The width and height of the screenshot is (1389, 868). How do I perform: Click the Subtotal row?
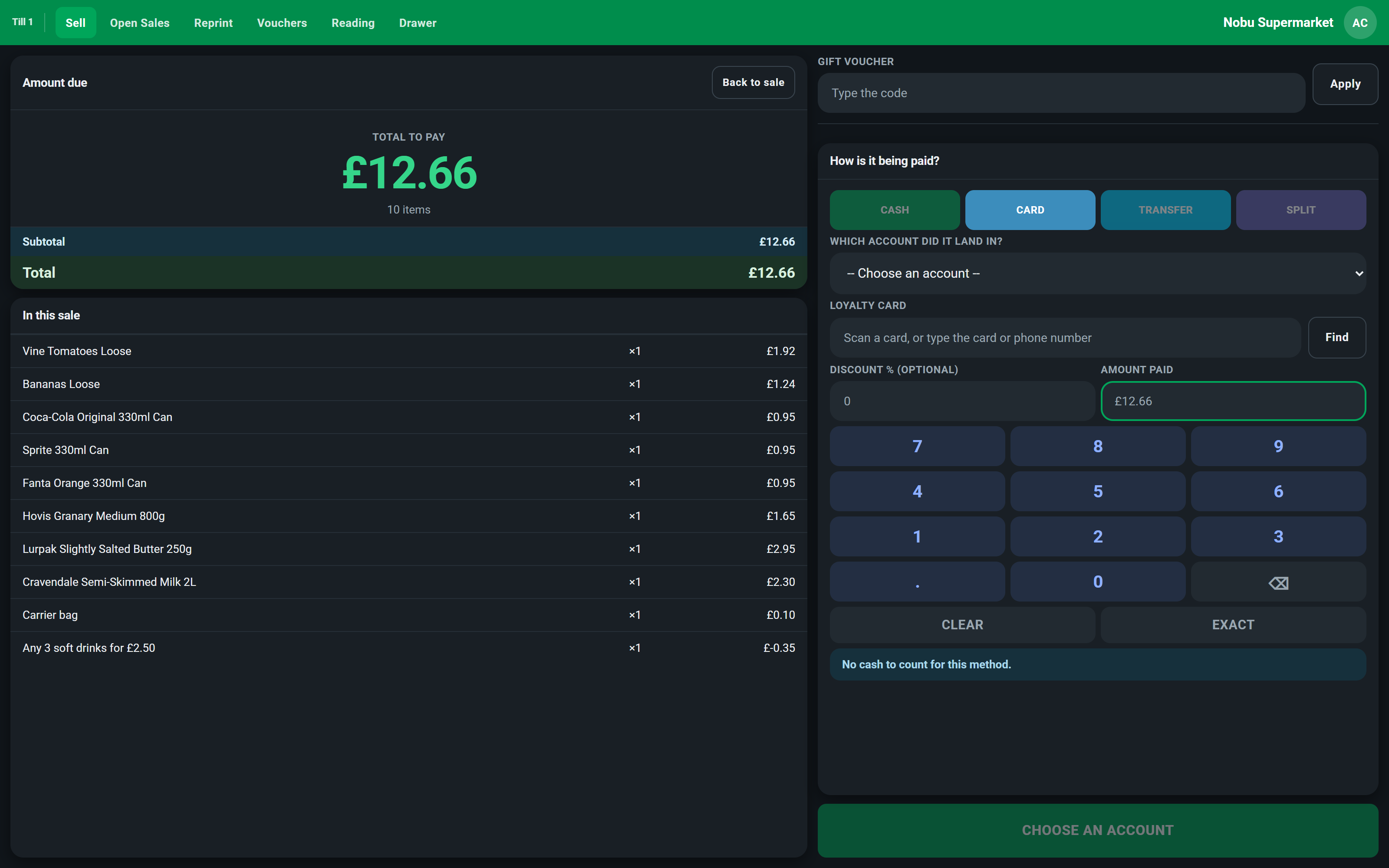408,241
